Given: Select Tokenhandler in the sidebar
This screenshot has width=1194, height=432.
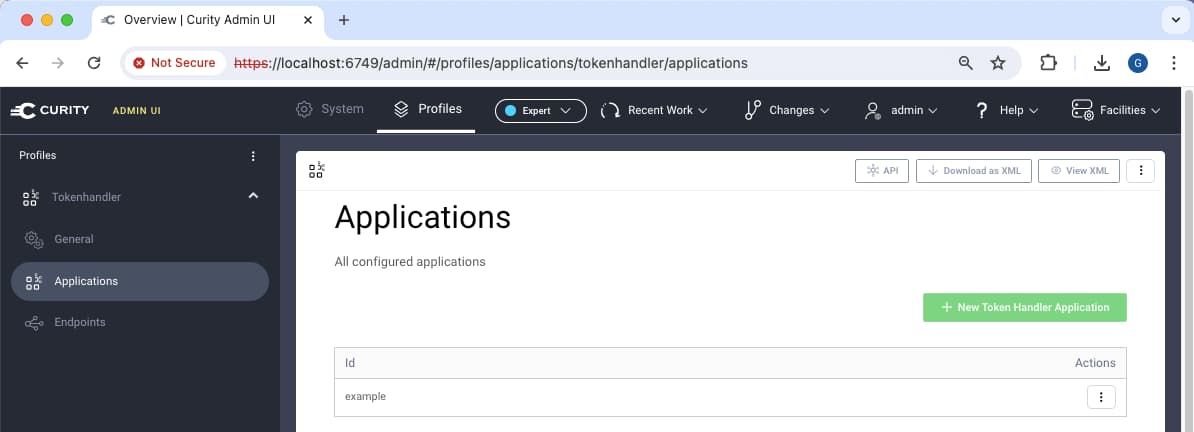Looking at the screenshot, I should (86, 197).
